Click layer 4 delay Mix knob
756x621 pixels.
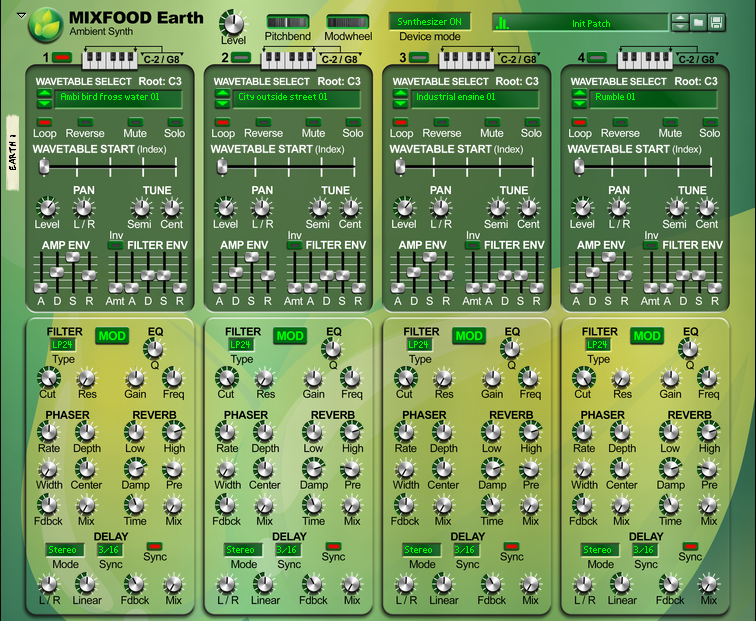[708, 584]
